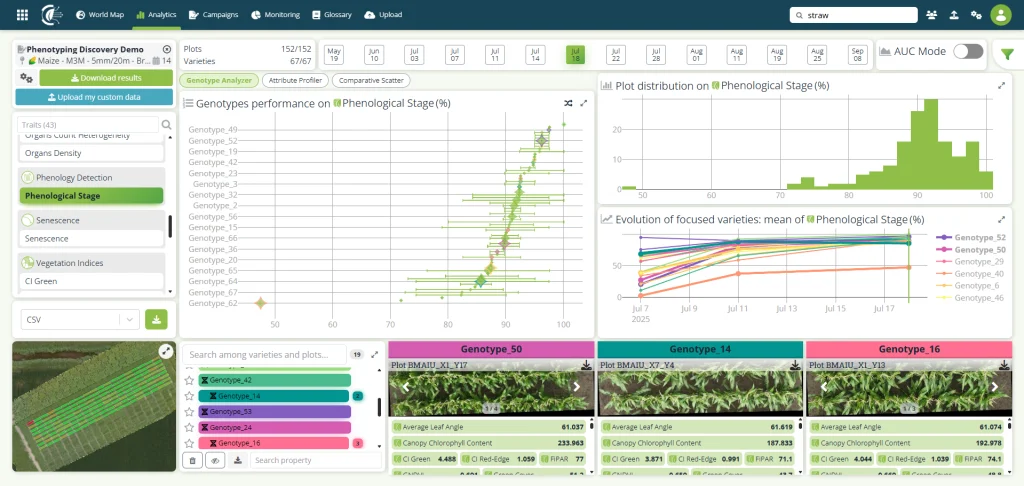
Task: Star Genotype_42 as favorite
Action: 189,380
